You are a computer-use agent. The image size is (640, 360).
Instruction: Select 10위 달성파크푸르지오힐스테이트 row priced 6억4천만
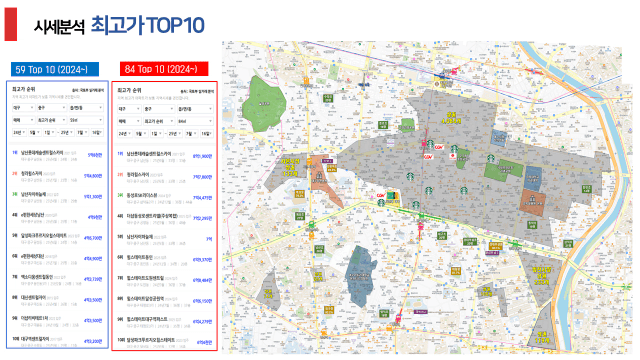pos(164,343)
